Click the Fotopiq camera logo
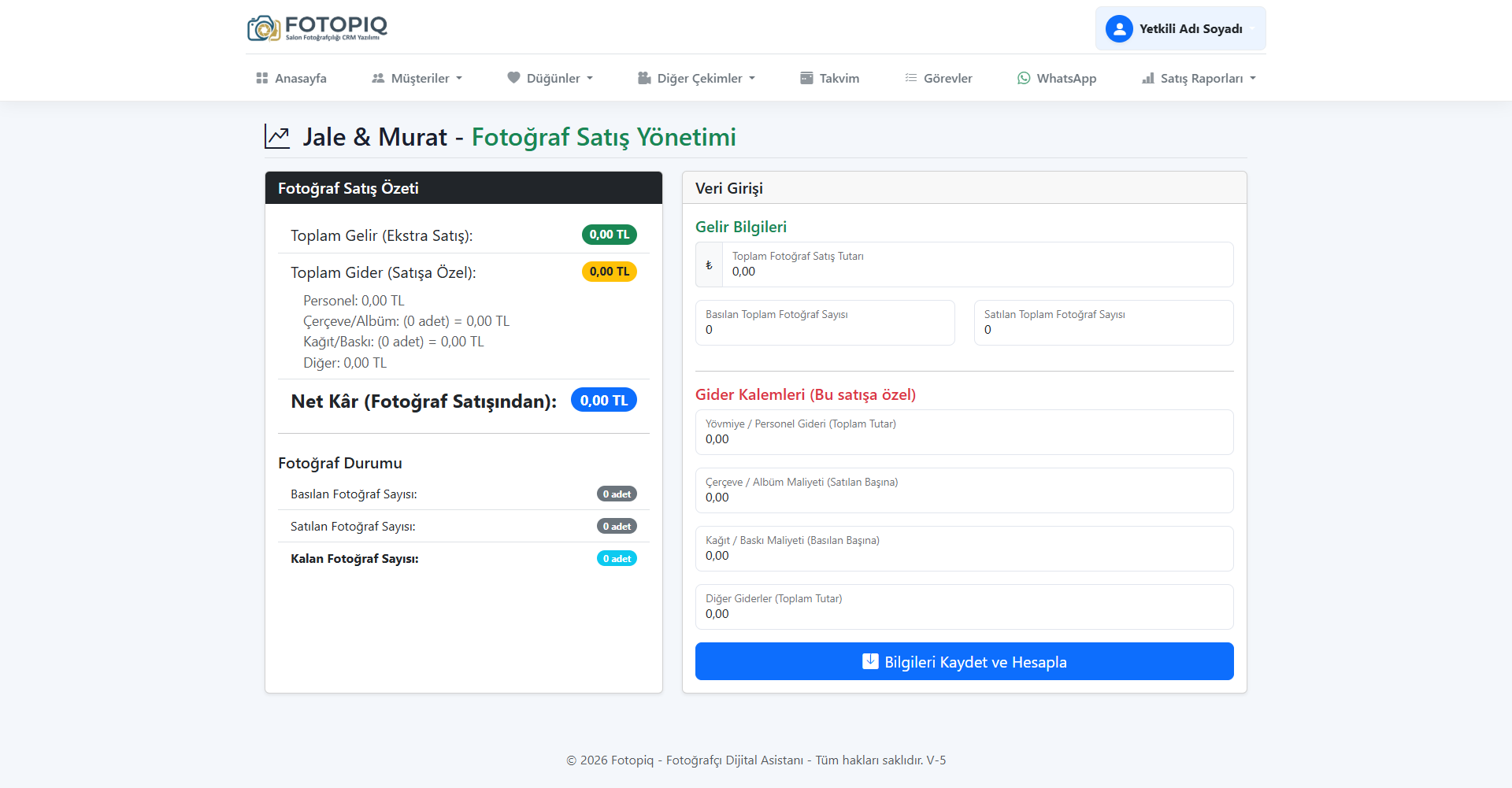This screenshot has width=1512, height=788. 264,28
